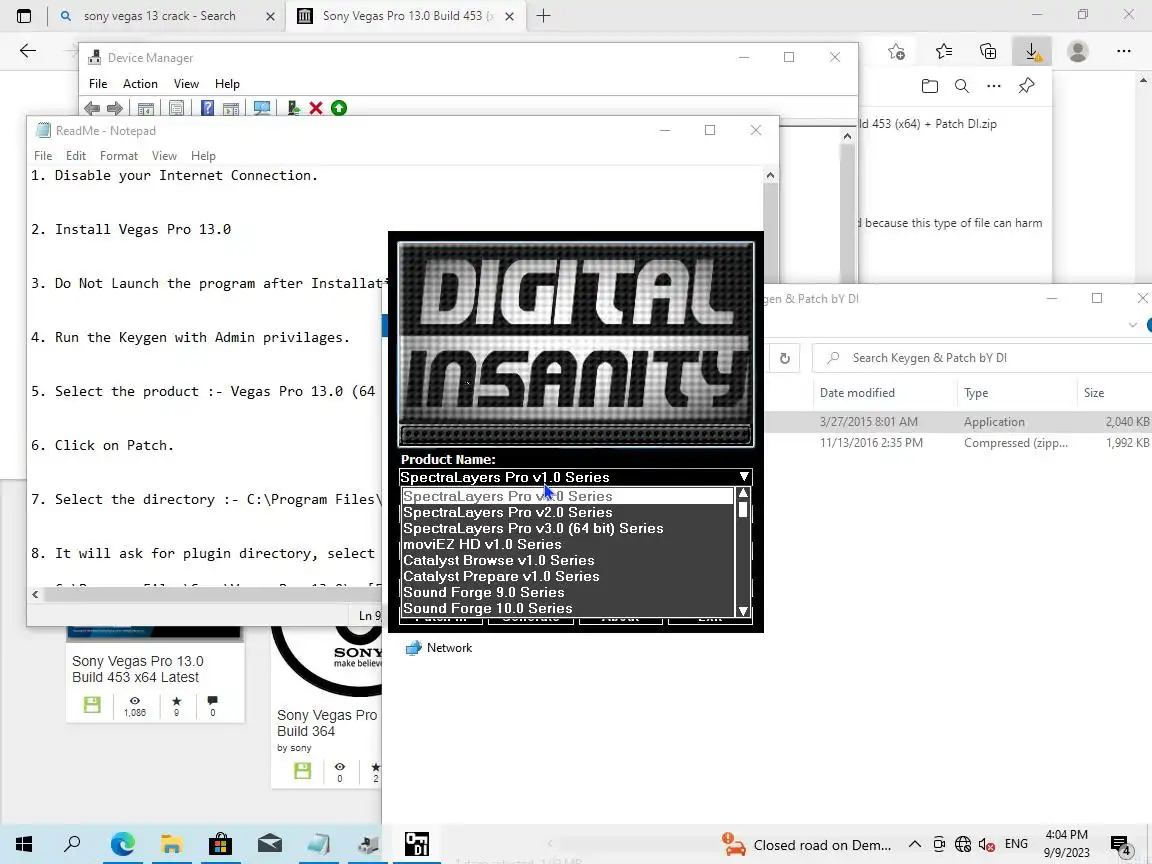The height and width of the screenshot is (864, 1152).
Task: Open Microsoft Edge from taskbar
Action: (123, 844)
